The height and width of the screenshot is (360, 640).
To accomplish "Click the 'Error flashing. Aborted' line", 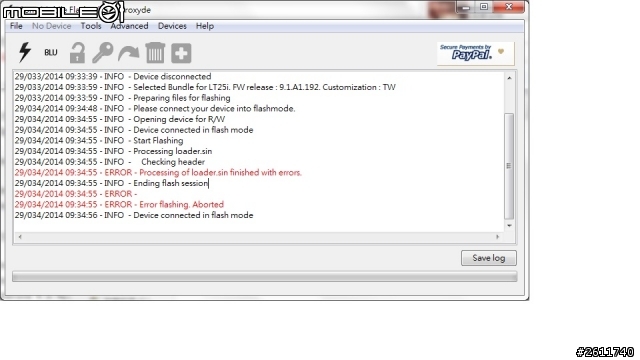I will [x=119, y=204].
